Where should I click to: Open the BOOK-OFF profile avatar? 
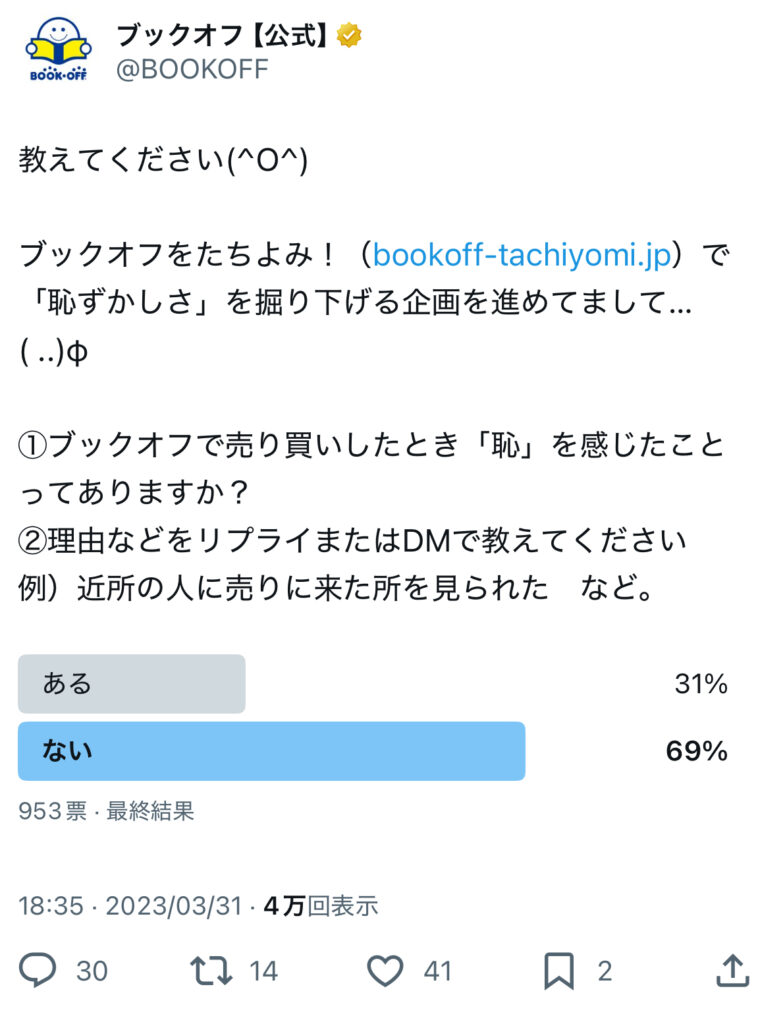coord(57,50)
